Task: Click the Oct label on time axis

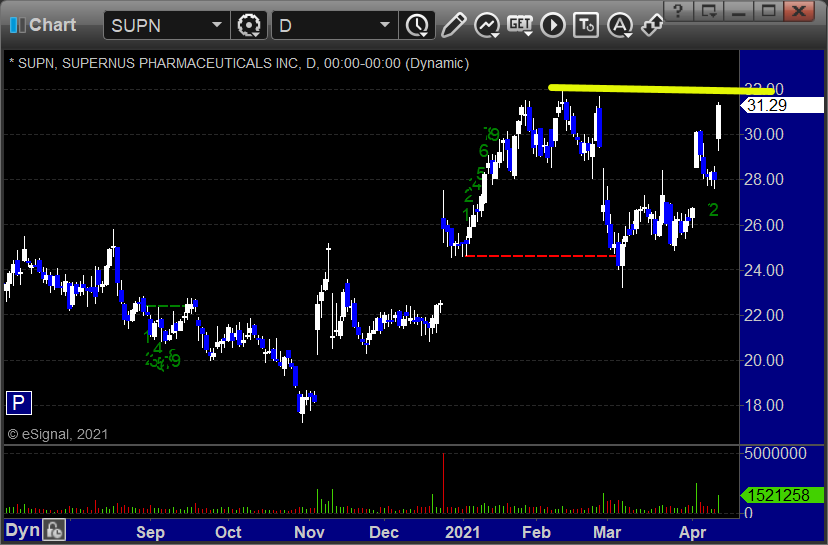Action: [228, 532]
